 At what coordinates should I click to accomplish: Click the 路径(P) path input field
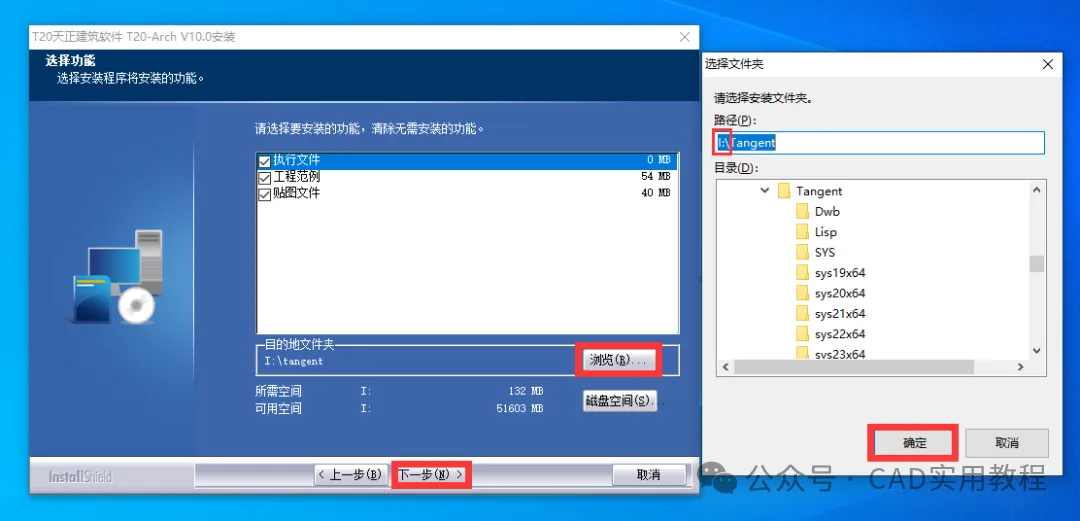pos(880,143)
